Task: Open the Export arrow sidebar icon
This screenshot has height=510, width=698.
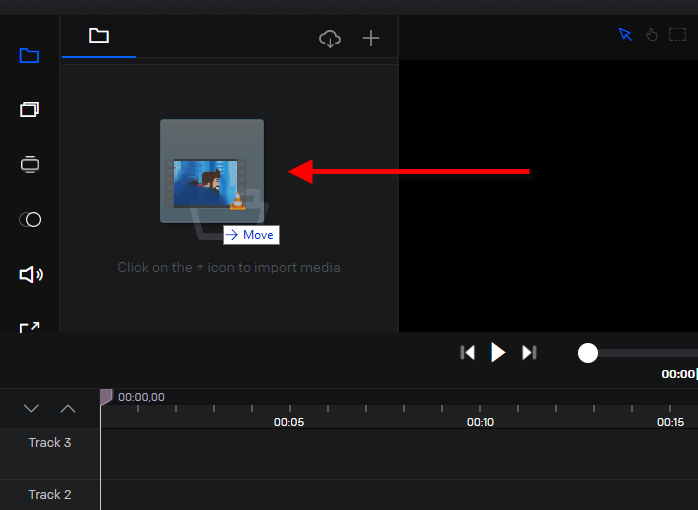Action: 30,328
